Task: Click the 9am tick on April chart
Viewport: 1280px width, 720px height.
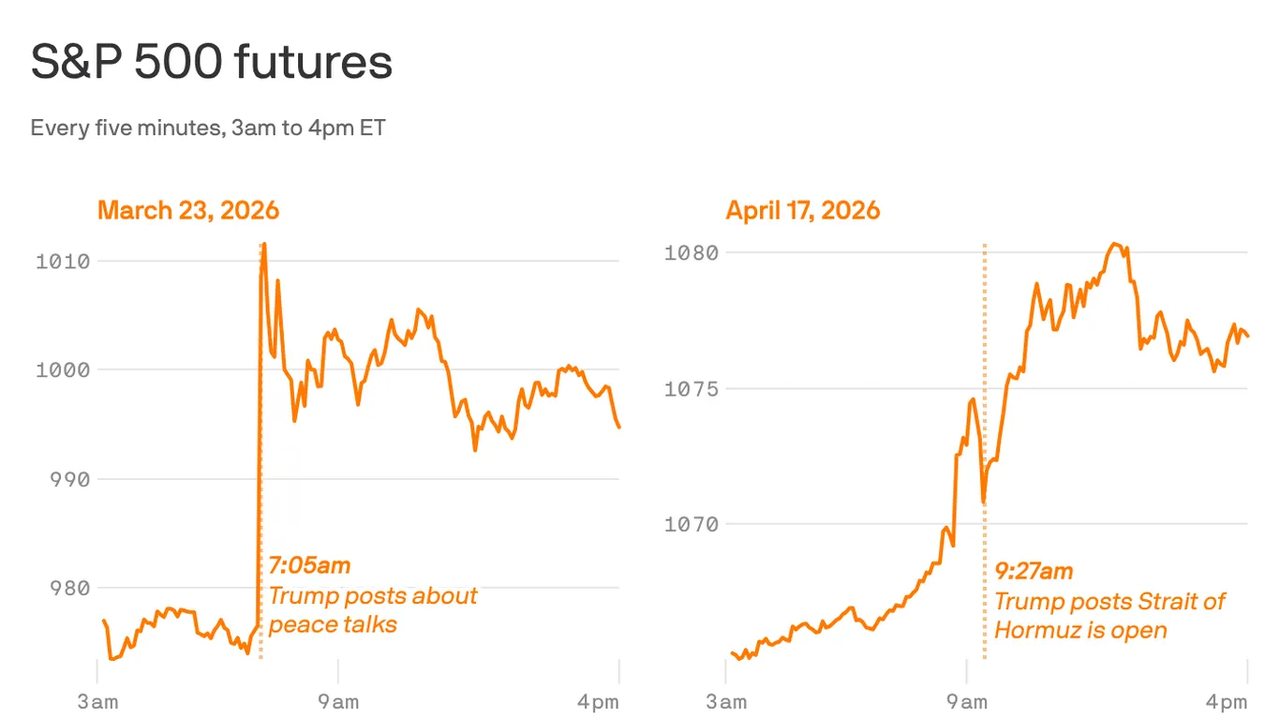Action: (x=966, y=702)
